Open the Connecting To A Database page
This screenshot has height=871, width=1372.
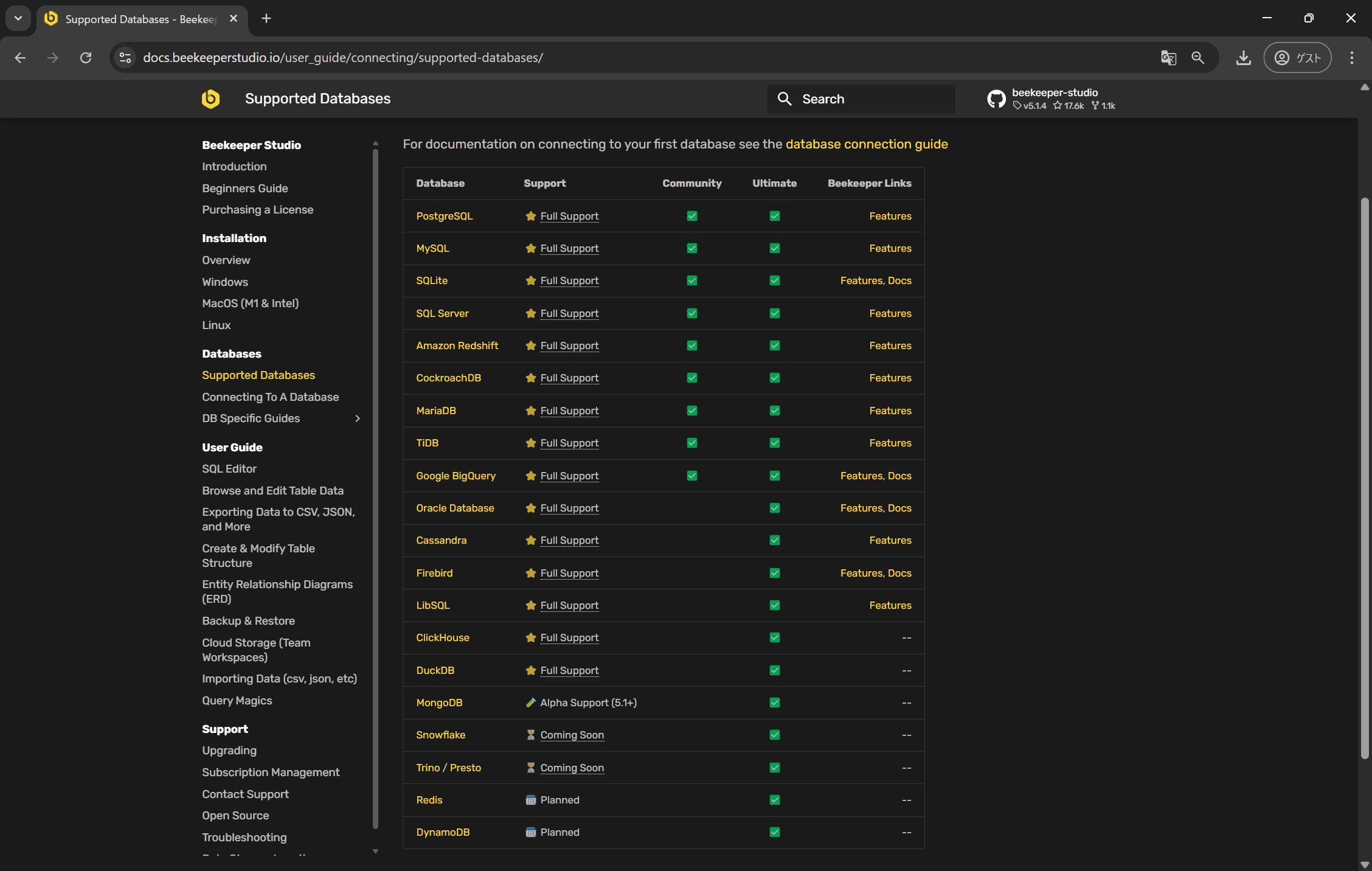(271, 397)
